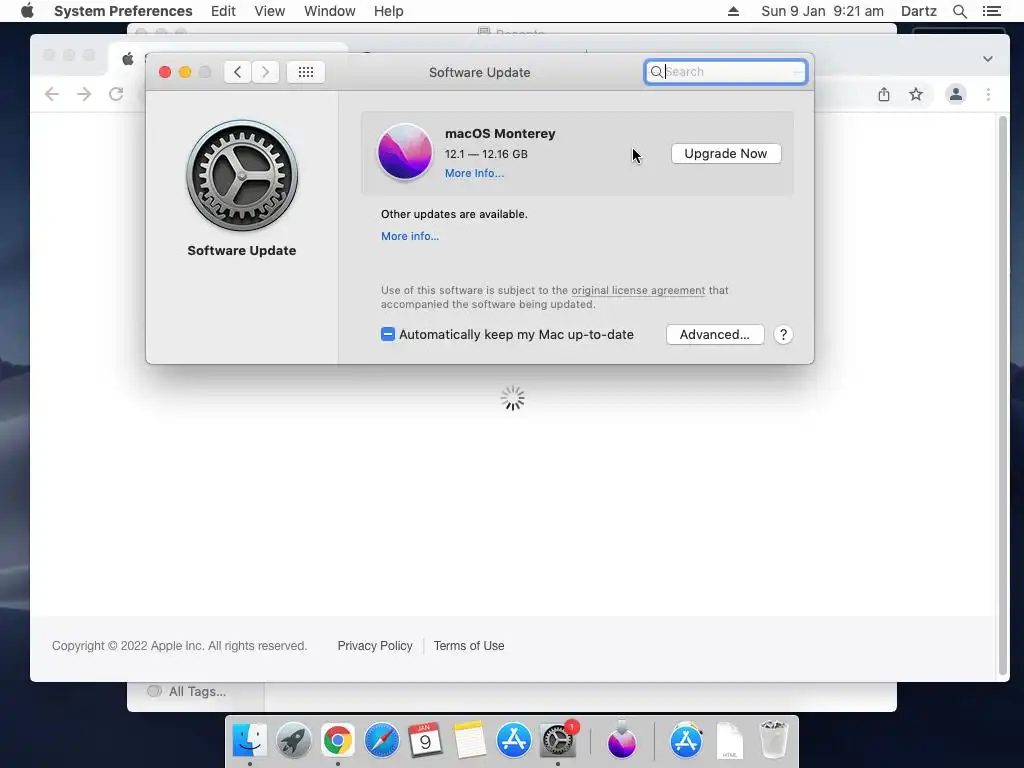Show all preferences grid

pyautogui.click(x=306, y=72)
